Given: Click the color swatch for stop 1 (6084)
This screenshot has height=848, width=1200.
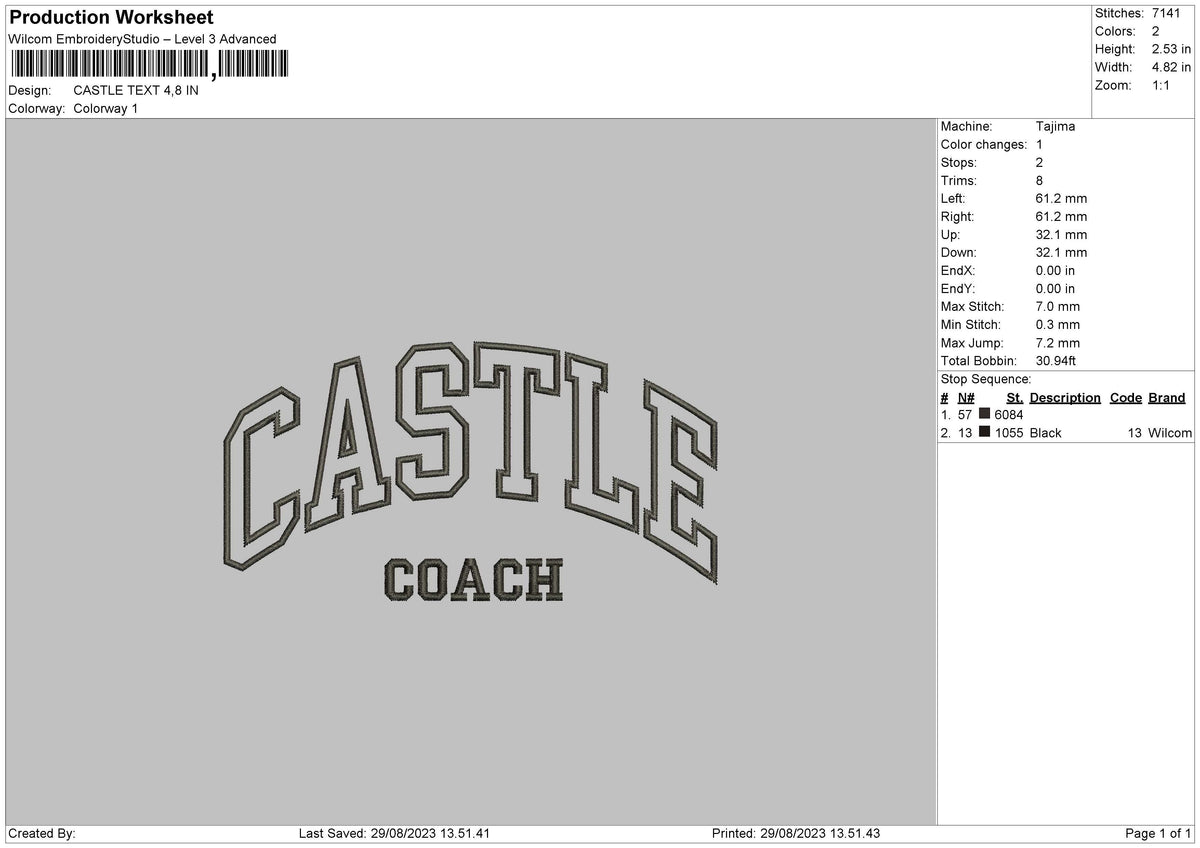Looking at the screenshot, I should tap(983, 414).
